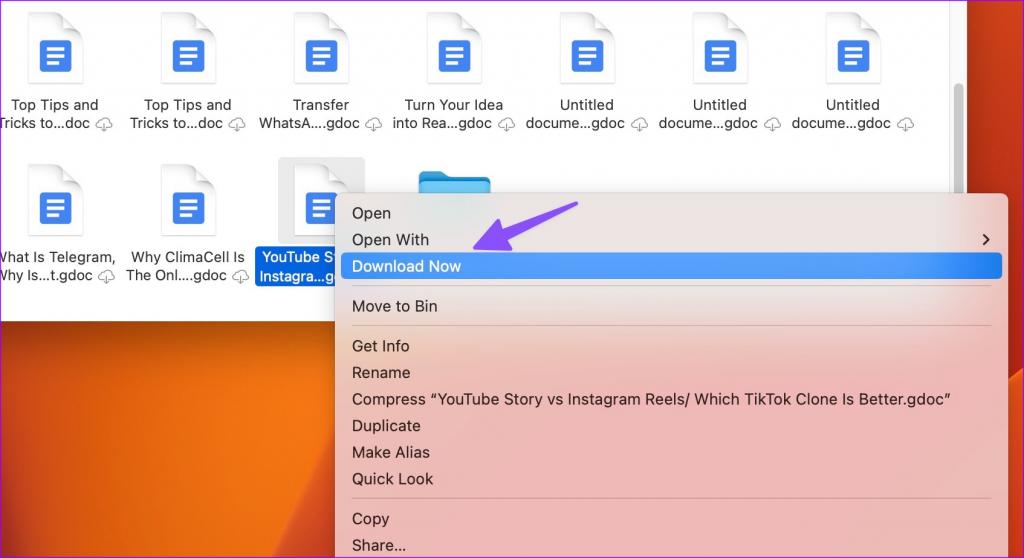Expand the Open With submenu
The width and height of the screenshot is (1024, 558).
671,240
